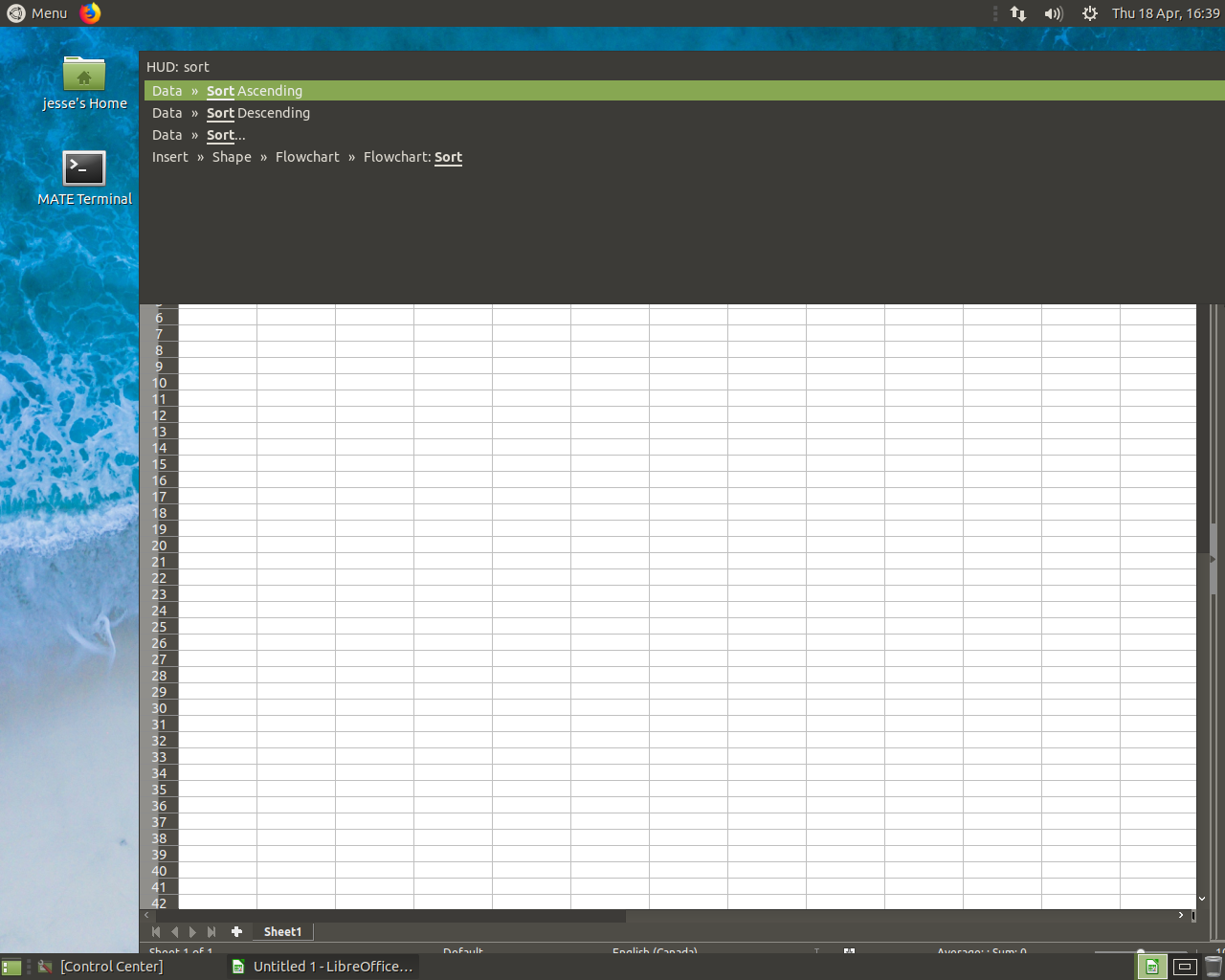The width and height of the screenshot is (1225, 980).
Task: Add a new sheet with plus icon
Action: [236, 932]
